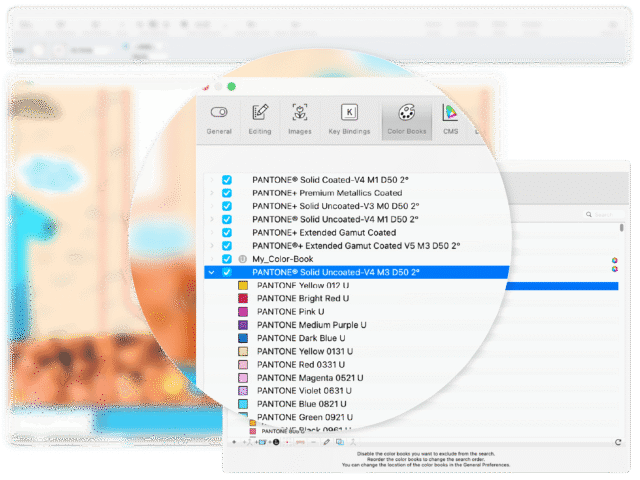Collapse PANTONE Solid Uncoated-V4 M3 D50 book
The image size is (640, 480).
212,272
